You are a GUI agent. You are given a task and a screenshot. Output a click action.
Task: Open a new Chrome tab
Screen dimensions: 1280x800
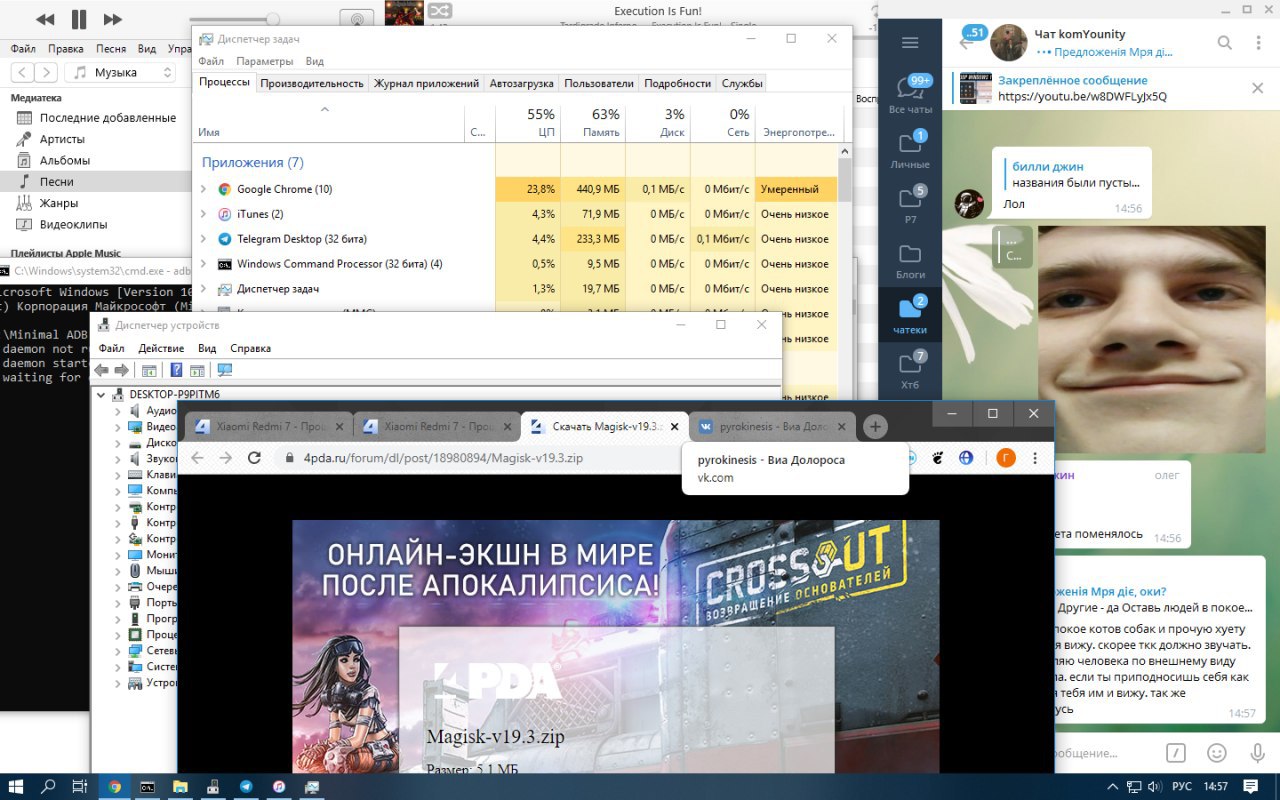pyautogui.click(x=875, y=427)
